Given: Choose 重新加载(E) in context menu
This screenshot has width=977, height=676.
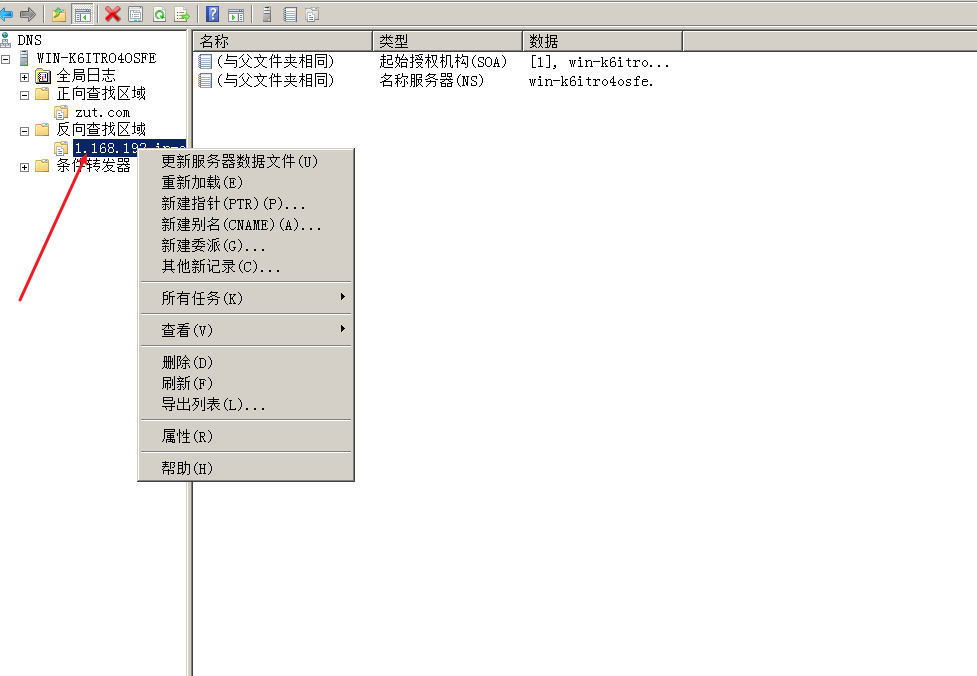Looking at the screenshot, I should click(246, 183).
